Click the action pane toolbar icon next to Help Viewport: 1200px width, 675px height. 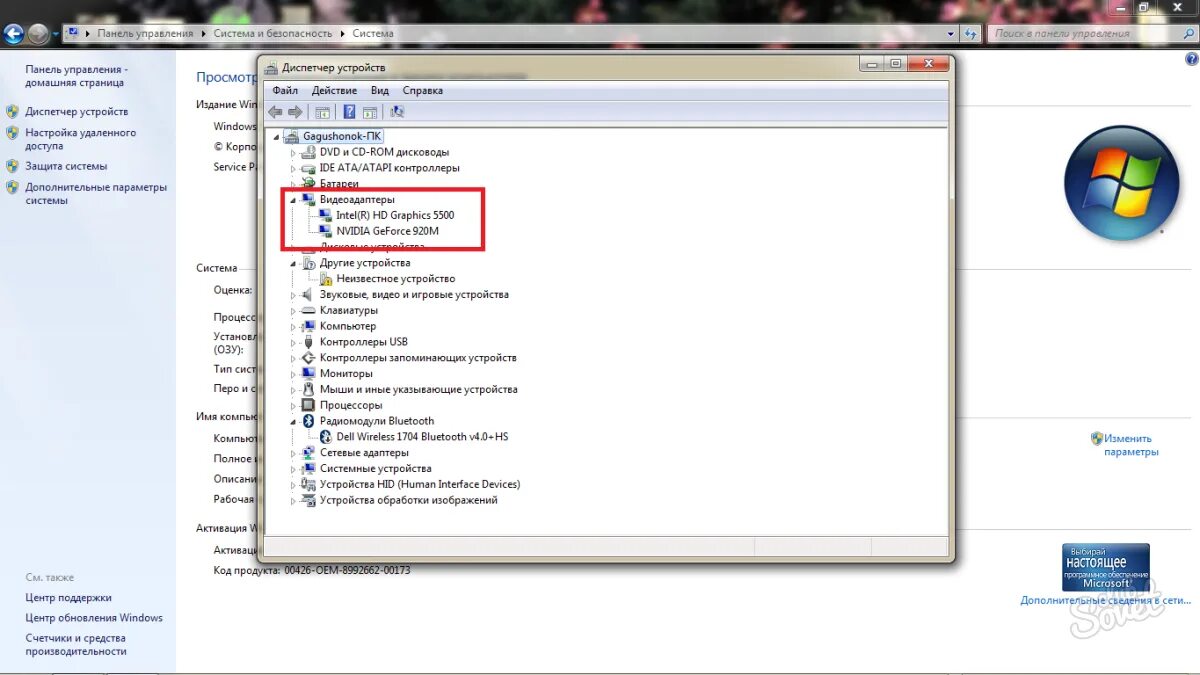pos(370,112)
